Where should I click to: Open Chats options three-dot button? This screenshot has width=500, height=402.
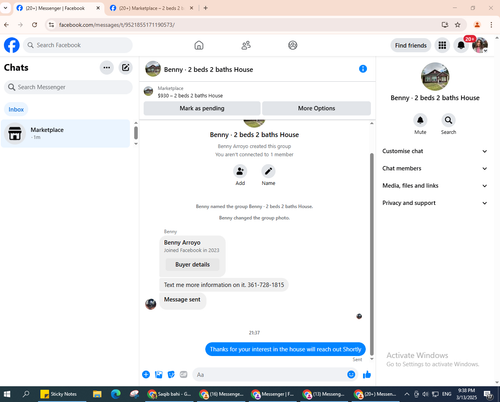tap(107, 68)
